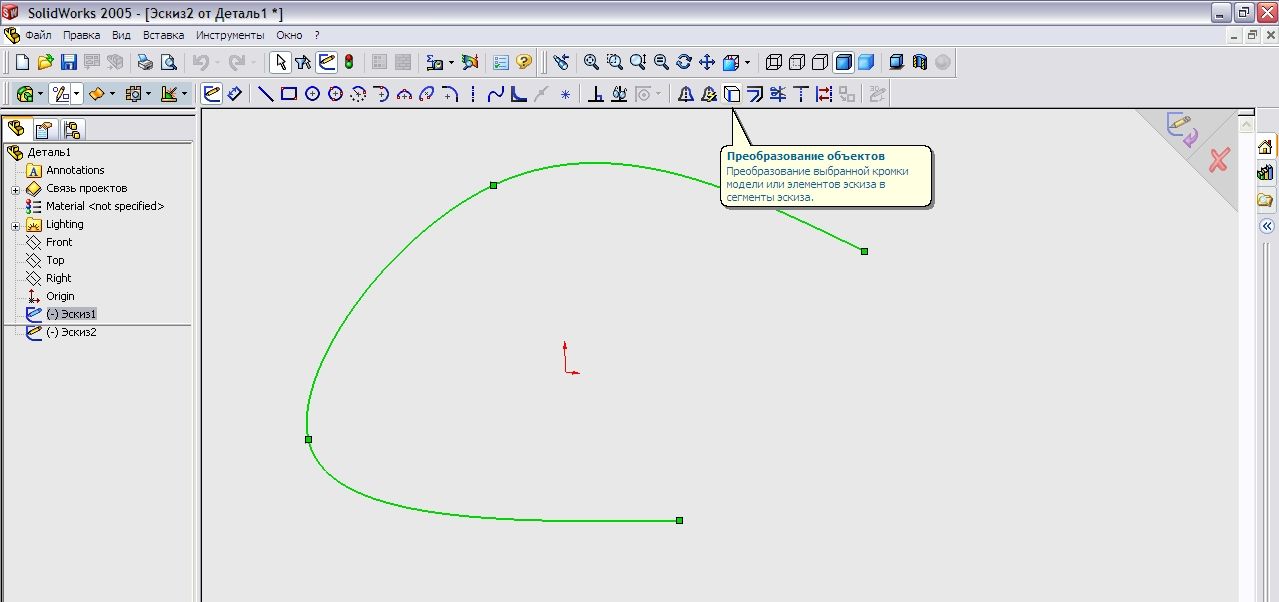This screenshot has width=1279, height=602.
Task: Click the Trim Entities icon
Action: coord(778,94)
